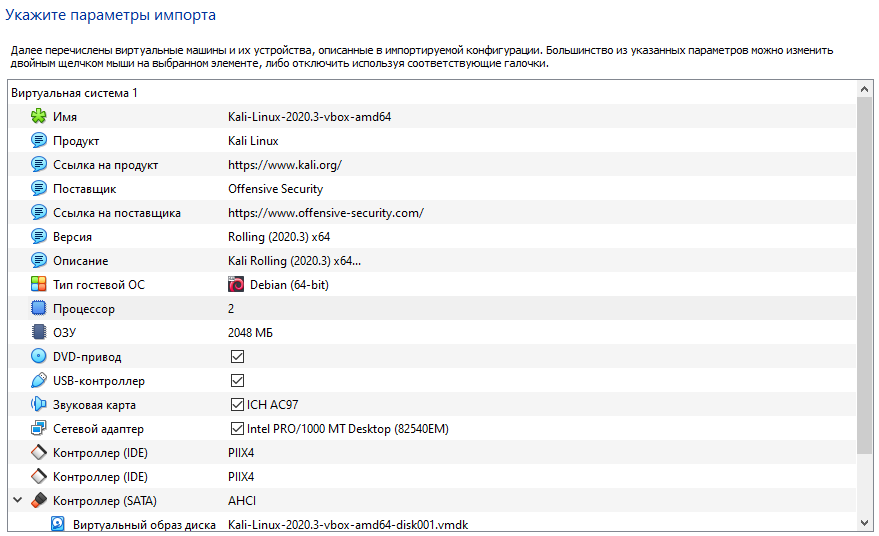Click the speech bubble icon beside Версия
Screen dimensions: 879x536
coord(39,237)
